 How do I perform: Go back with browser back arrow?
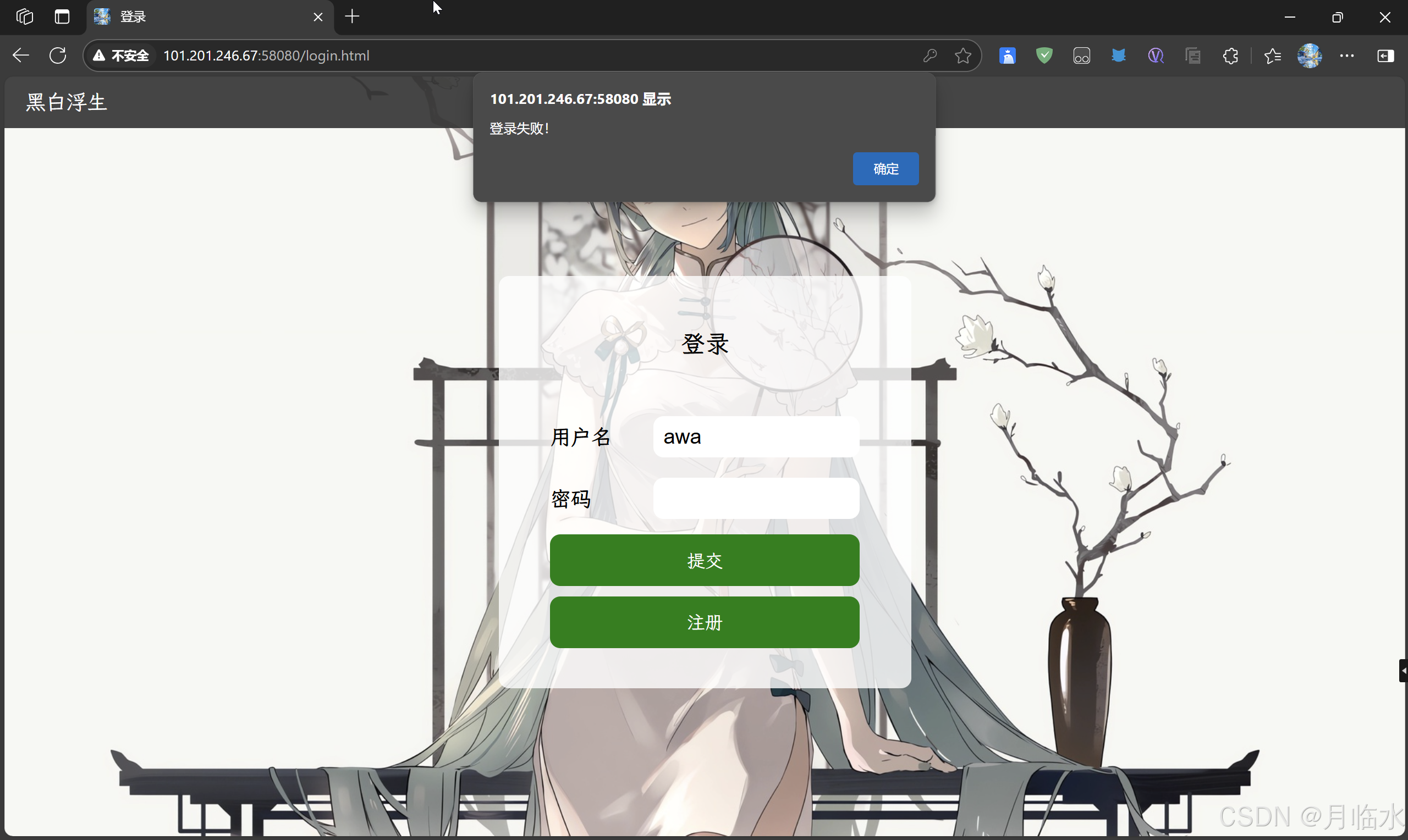[x=21, y=56]
